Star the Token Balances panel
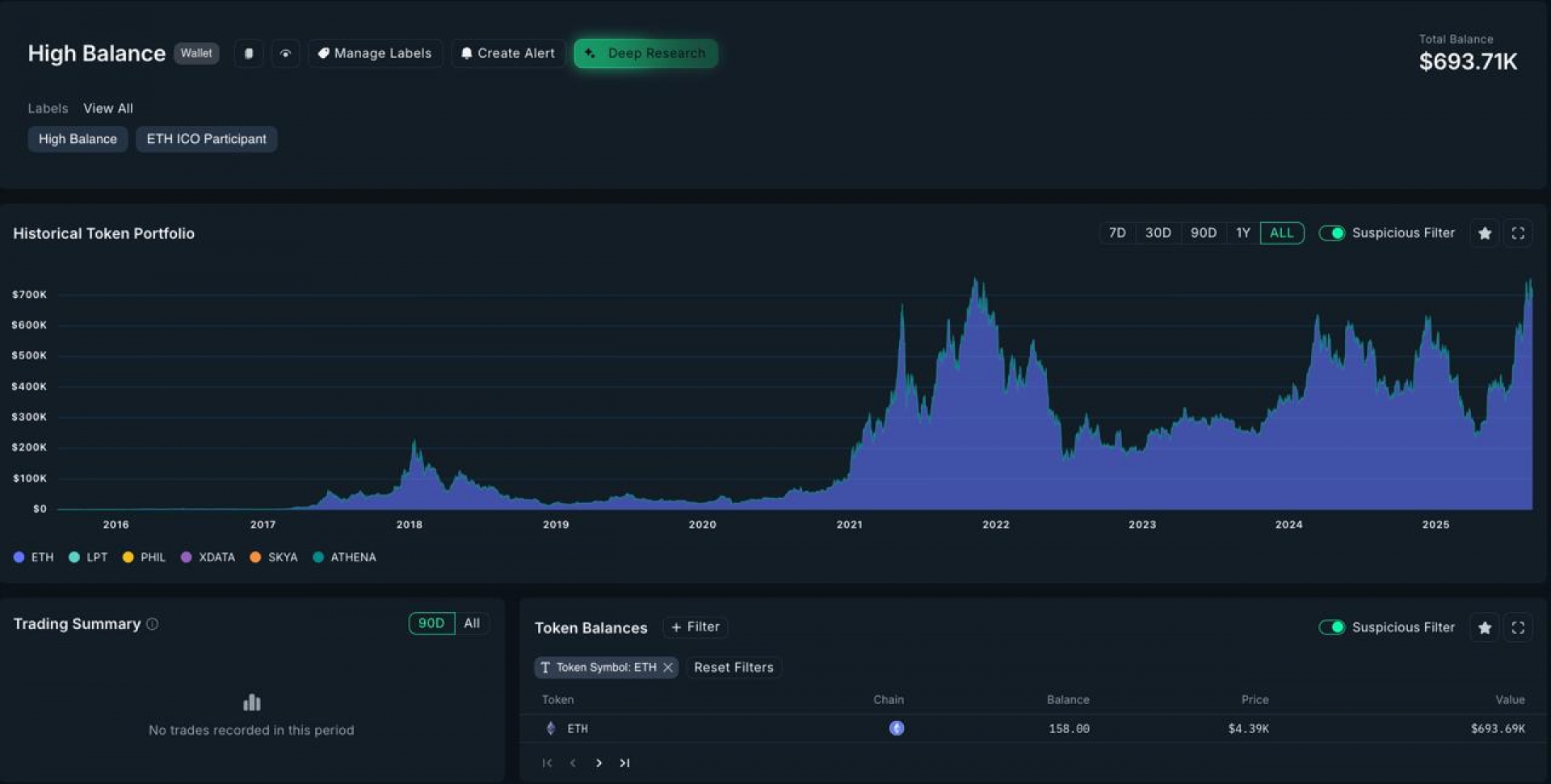 pos(1485,627)
